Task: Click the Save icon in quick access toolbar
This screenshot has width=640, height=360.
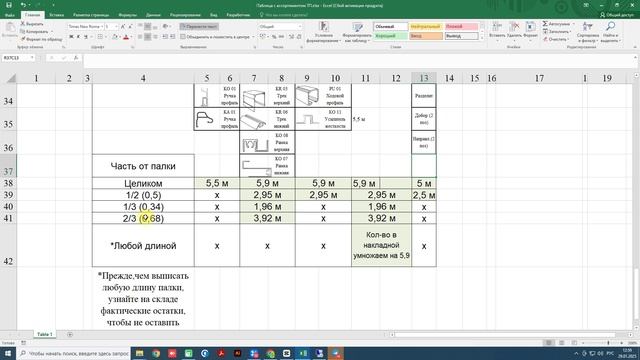Action: (x=9, y=5)
